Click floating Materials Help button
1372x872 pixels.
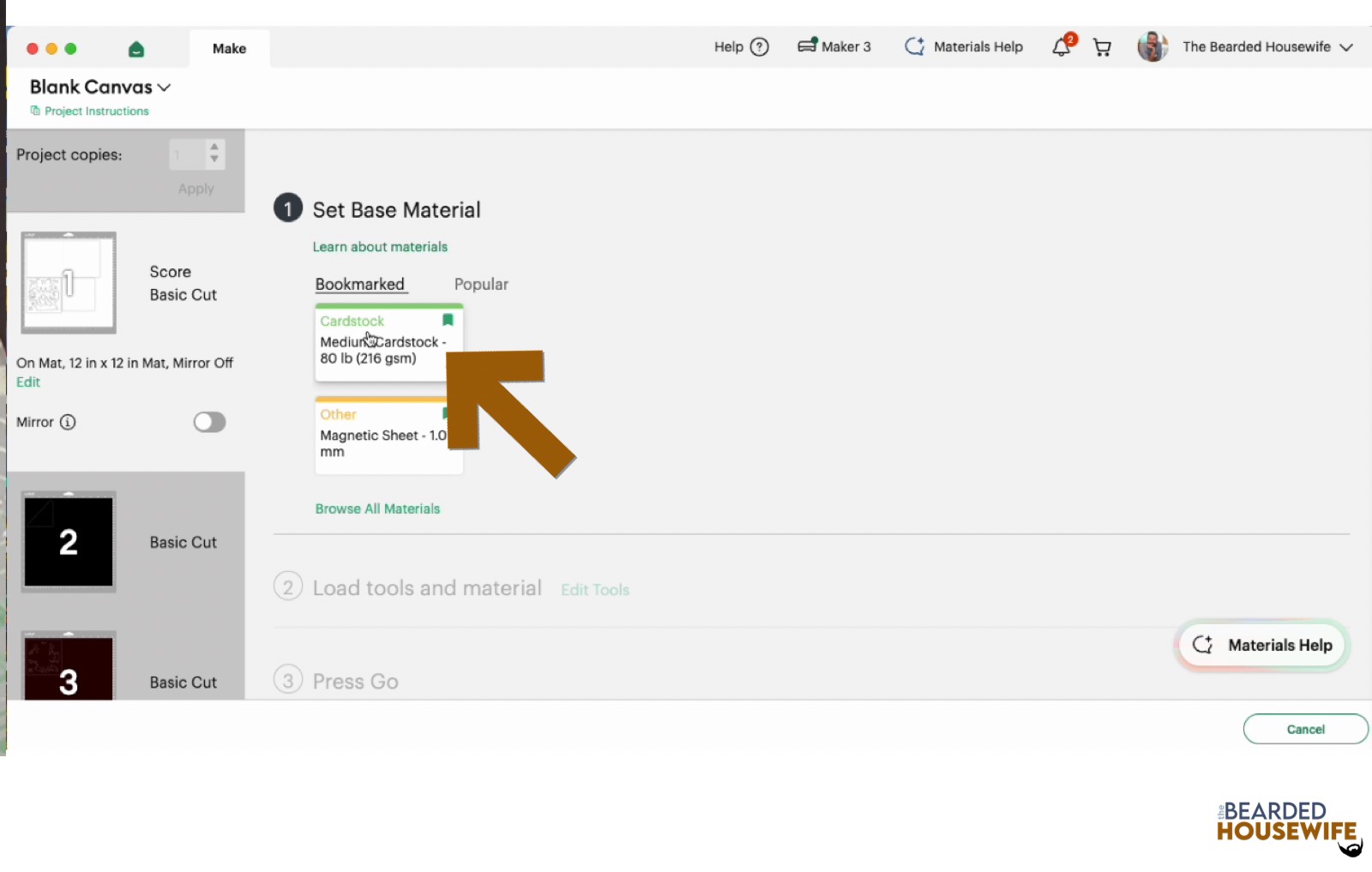1262,645
